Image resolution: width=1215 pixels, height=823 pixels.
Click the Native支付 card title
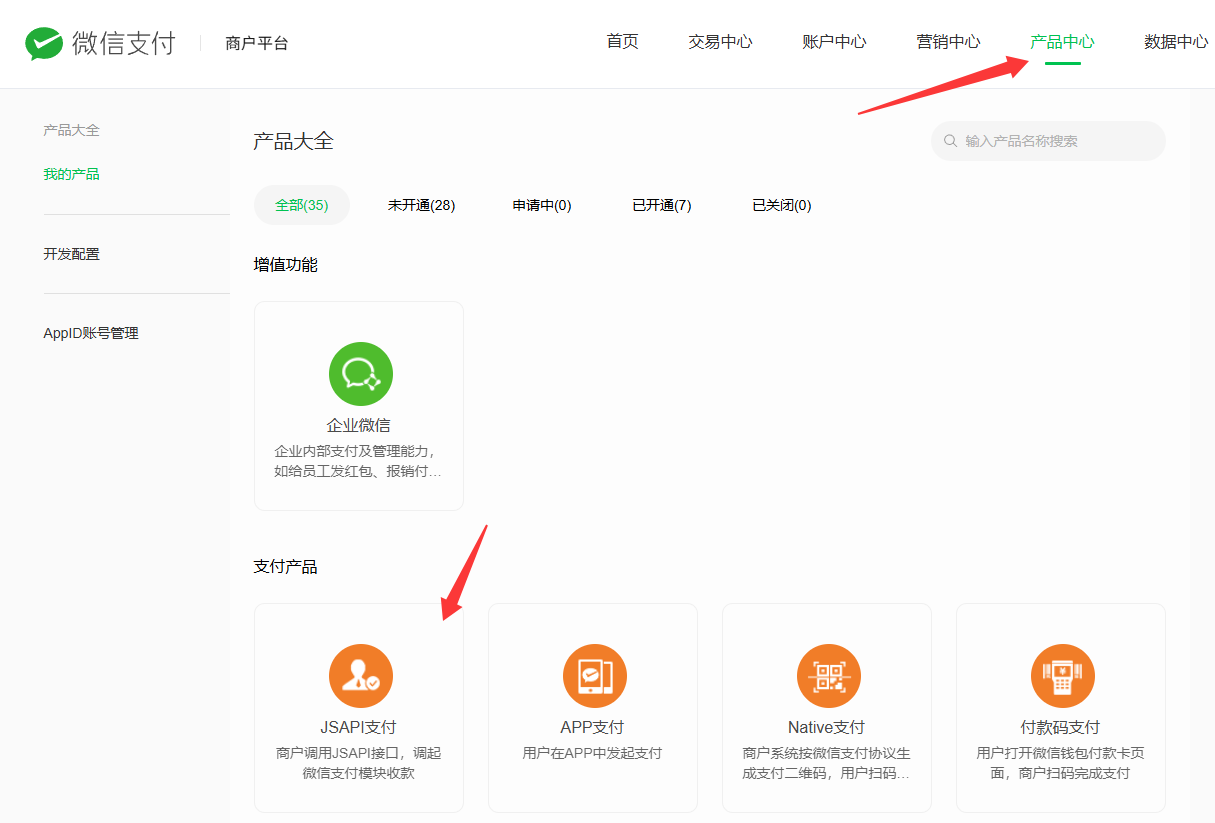click(x=826, y=727)
